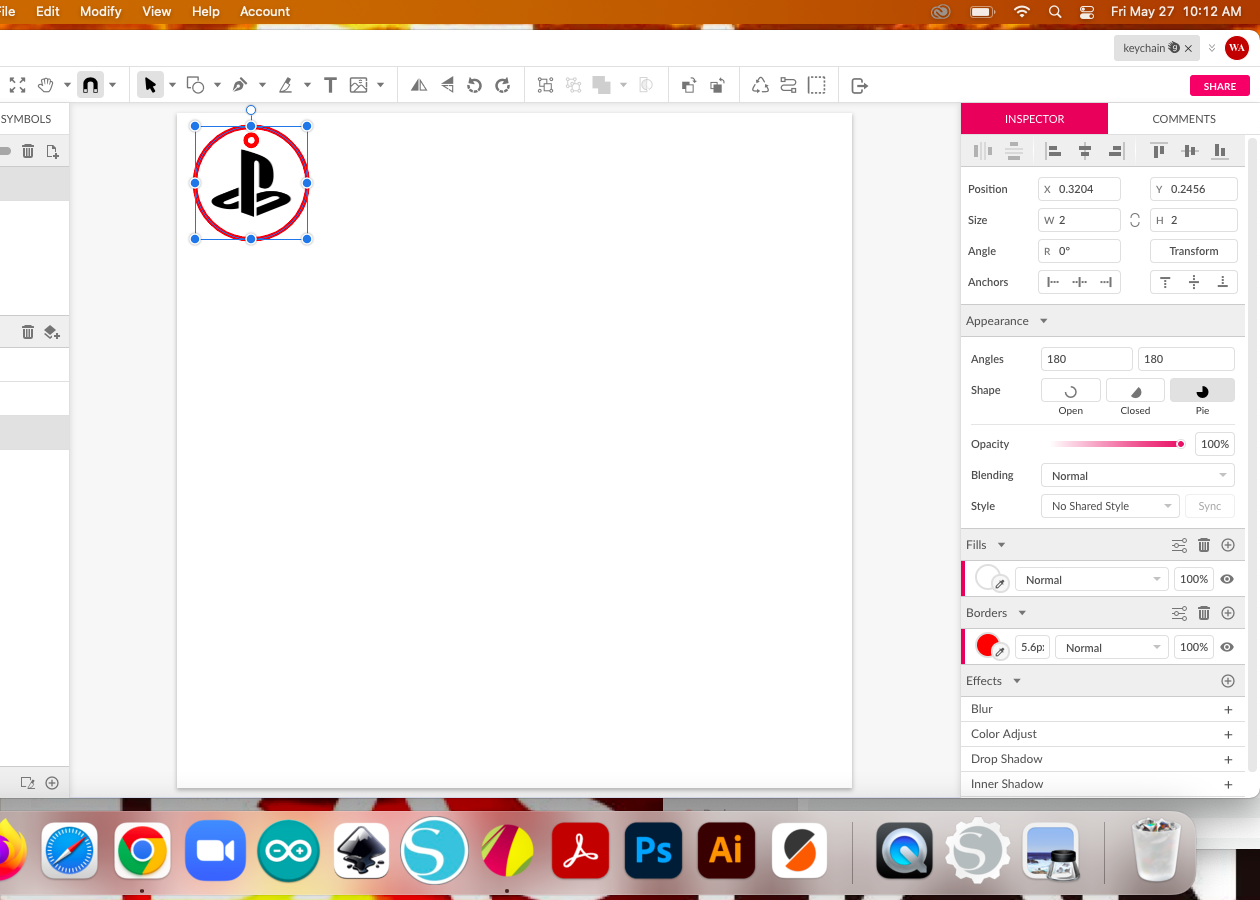
Task: Open the border blend mode dropdown
Action: click(x=1111, y=647)
